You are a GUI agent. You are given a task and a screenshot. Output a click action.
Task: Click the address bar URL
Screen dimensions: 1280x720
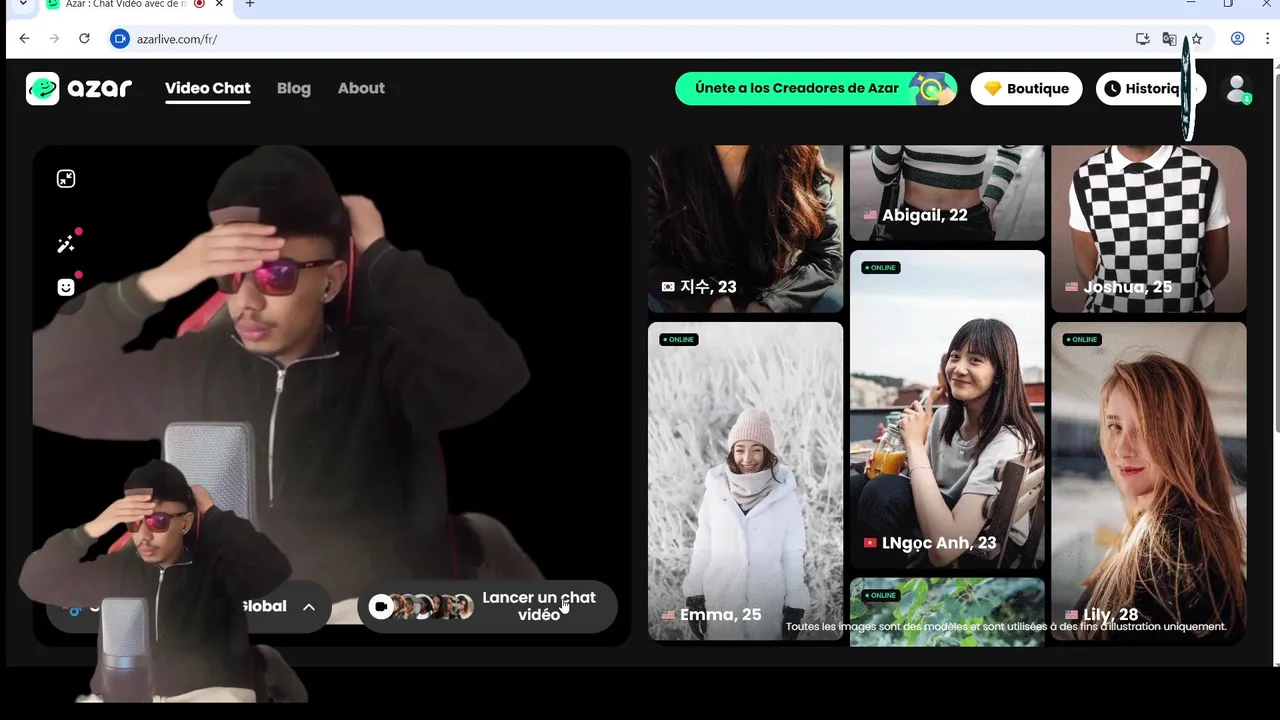coord(177,39)
